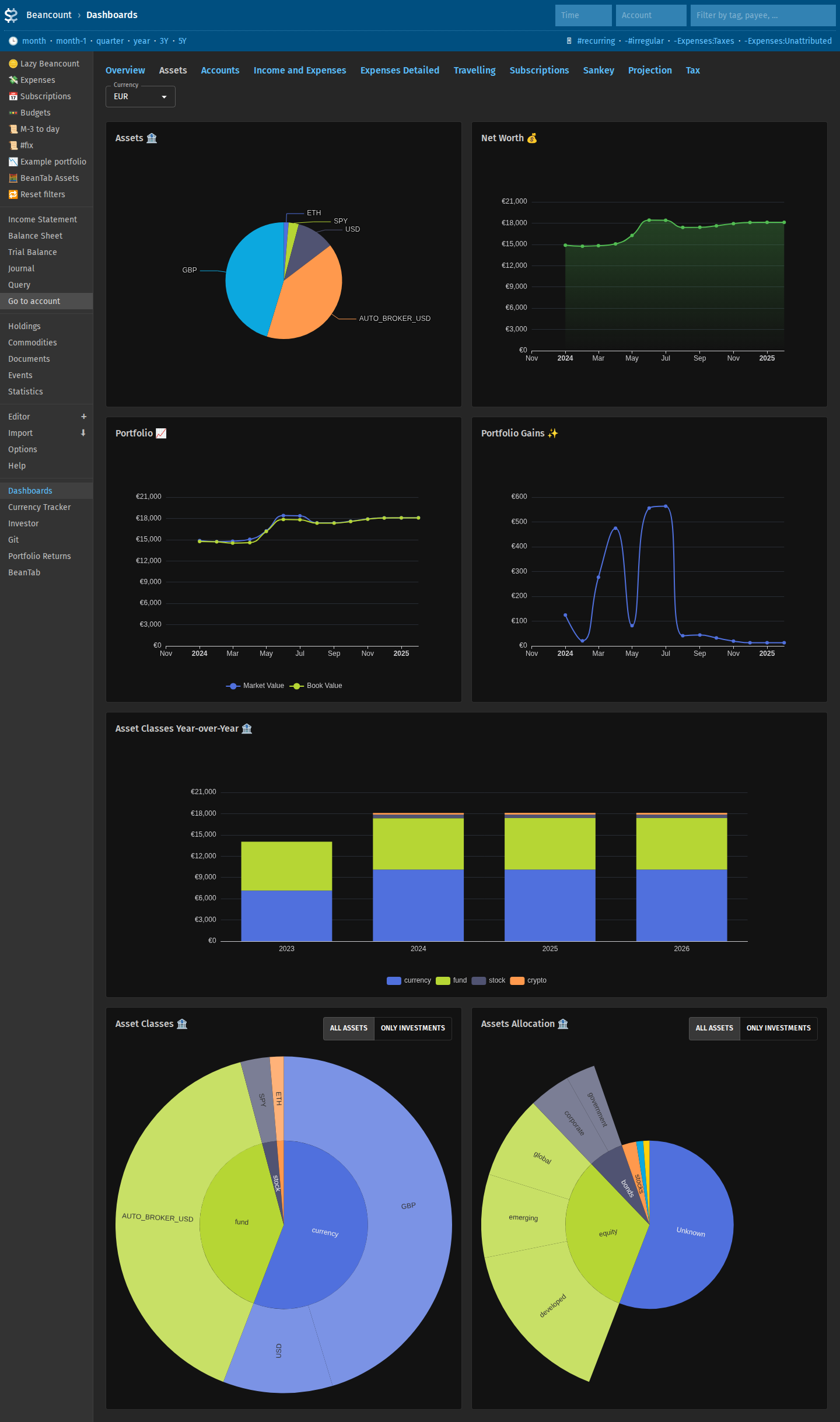Image resolution: width=840 pixels, height=1422 pixels.
Task: Open the Balance Sheet report
Action: pyautogui.click(x=35, y=236)
